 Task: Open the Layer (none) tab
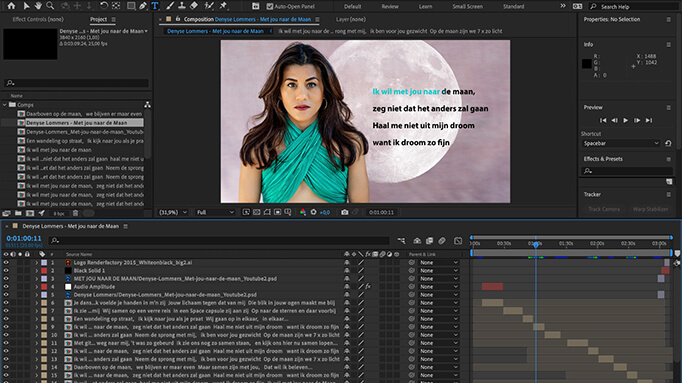click(351, 19)
